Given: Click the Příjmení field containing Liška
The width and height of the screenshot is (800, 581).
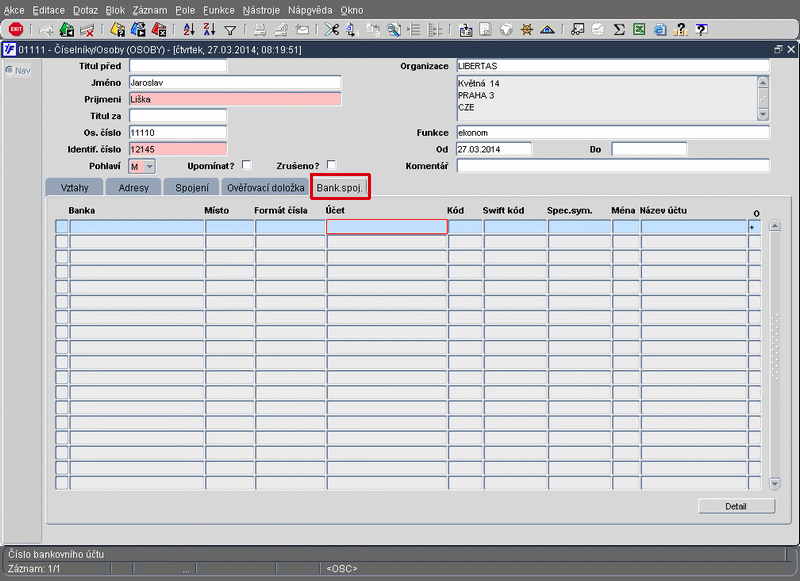Looking at the screenshot, I should click(x=235, y=99).
